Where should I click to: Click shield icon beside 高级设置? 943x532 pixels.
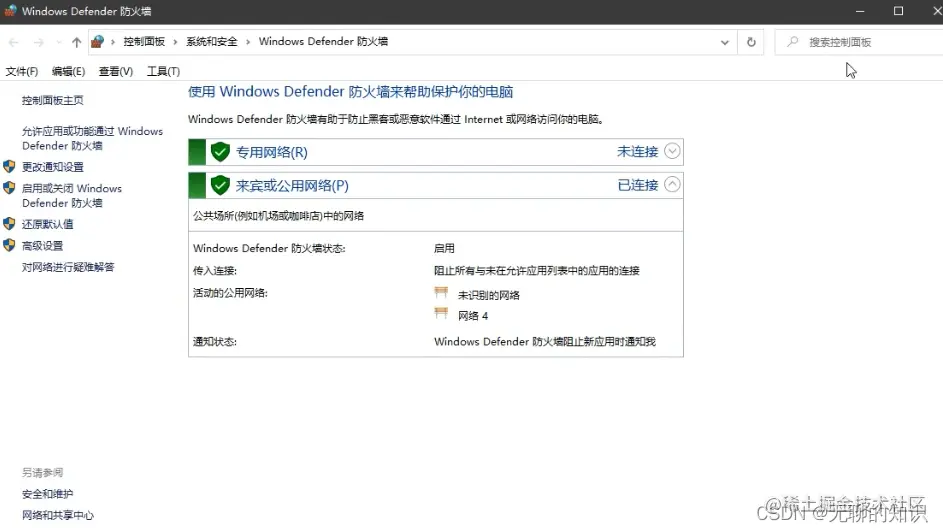pos(9,245)
